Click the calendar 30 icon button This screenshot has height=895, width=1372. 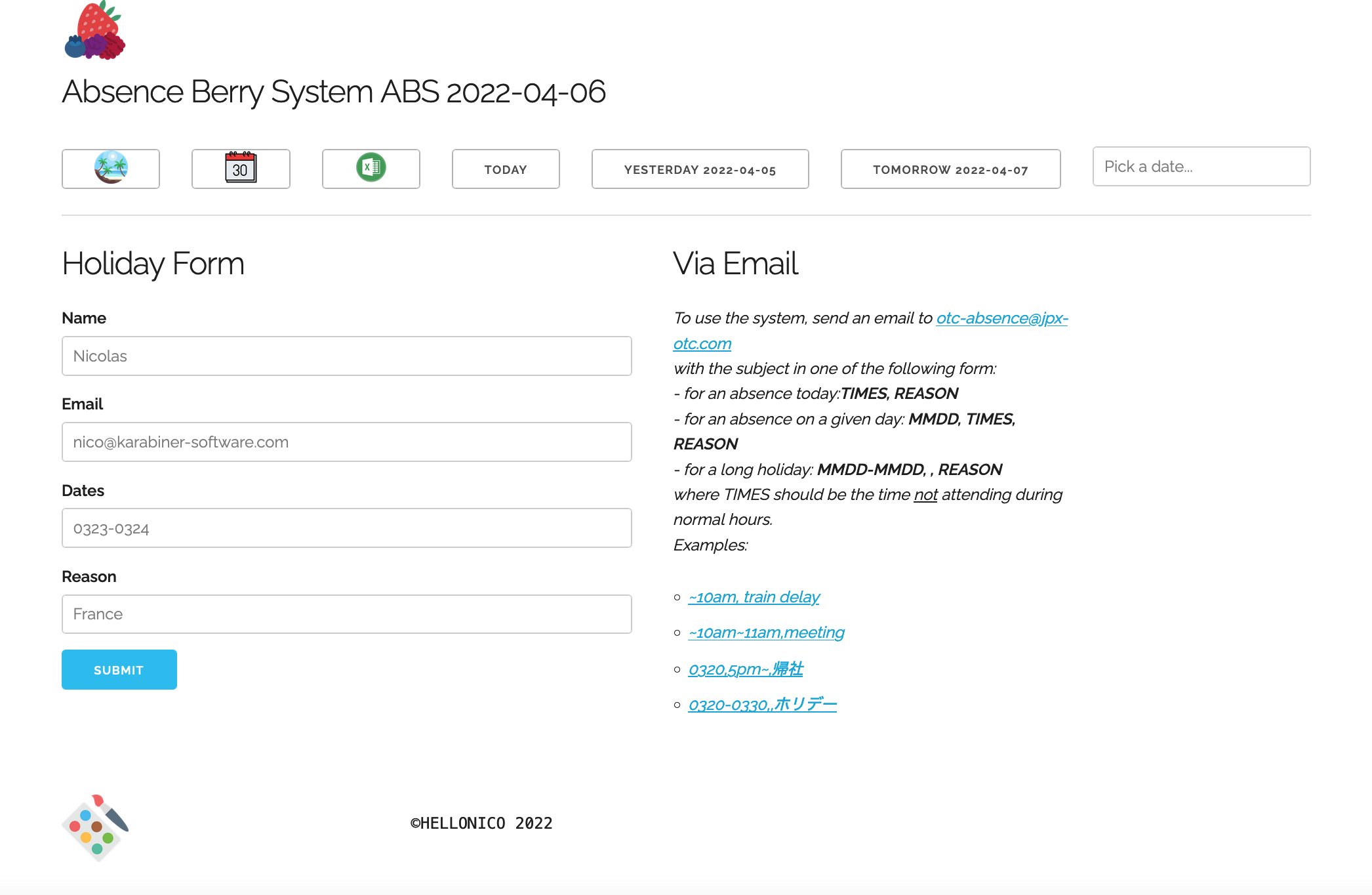[241, 169]
